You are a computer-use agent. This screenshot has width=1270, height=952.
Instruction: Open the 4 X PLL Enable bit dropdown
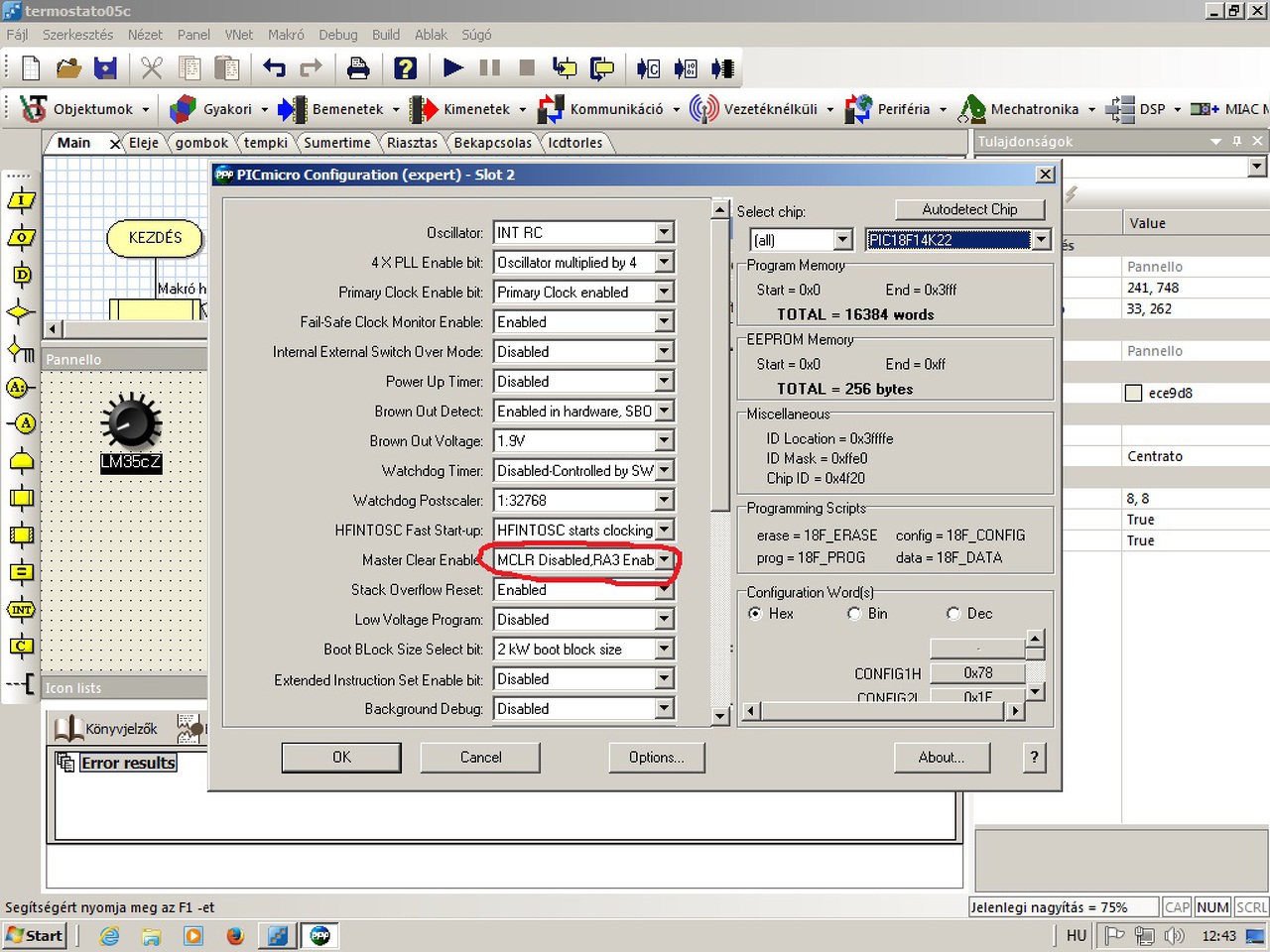click(665, 263)
